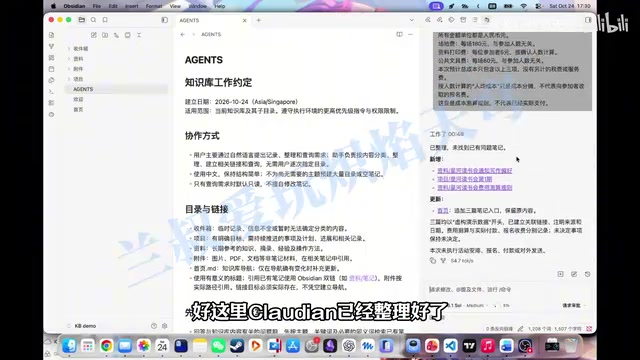Open the Claudian chat panel icon
This screenshot has width=640, height=360.
[487, 20]
